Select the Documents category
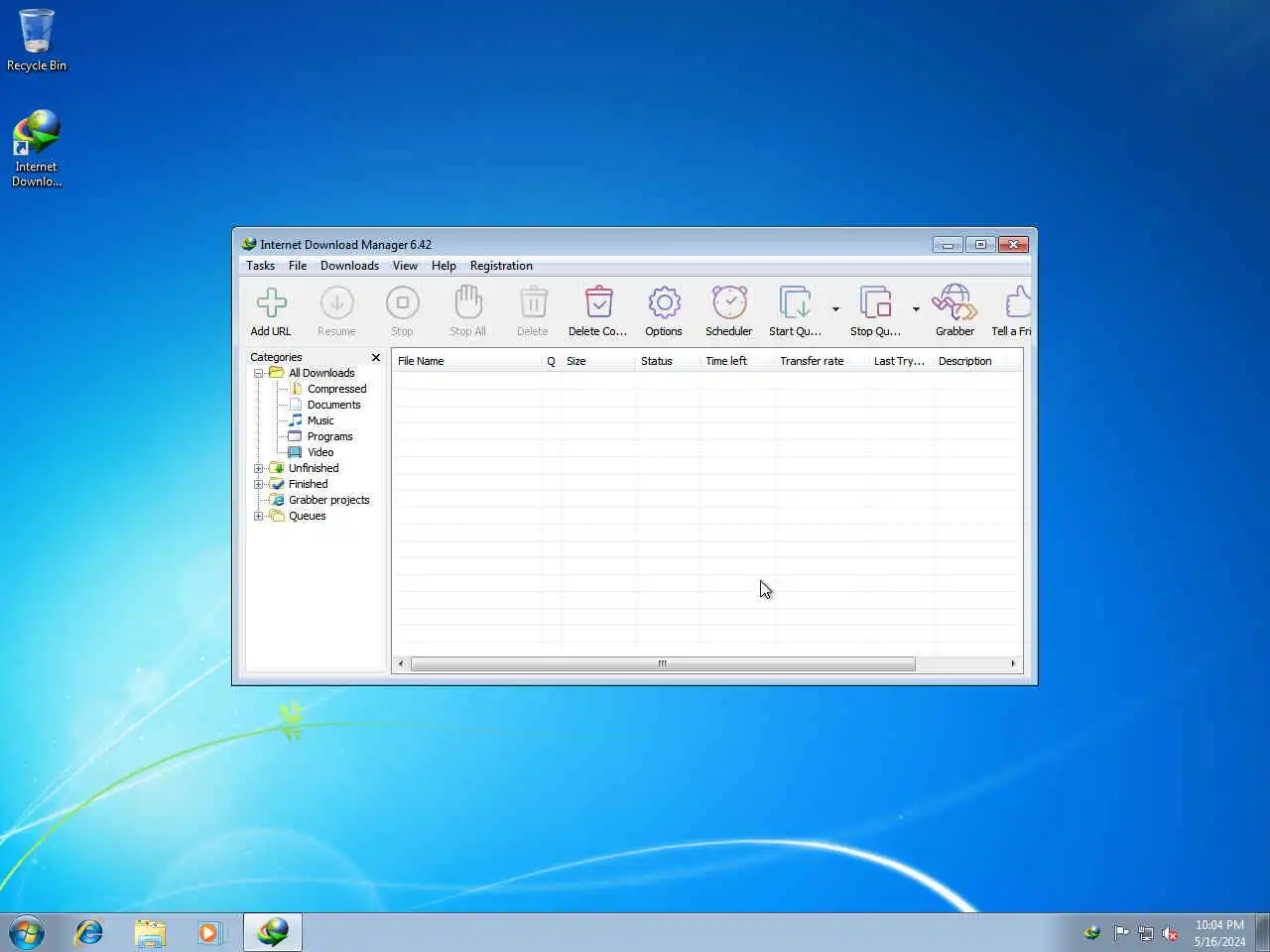 click(x=333, y=405)
